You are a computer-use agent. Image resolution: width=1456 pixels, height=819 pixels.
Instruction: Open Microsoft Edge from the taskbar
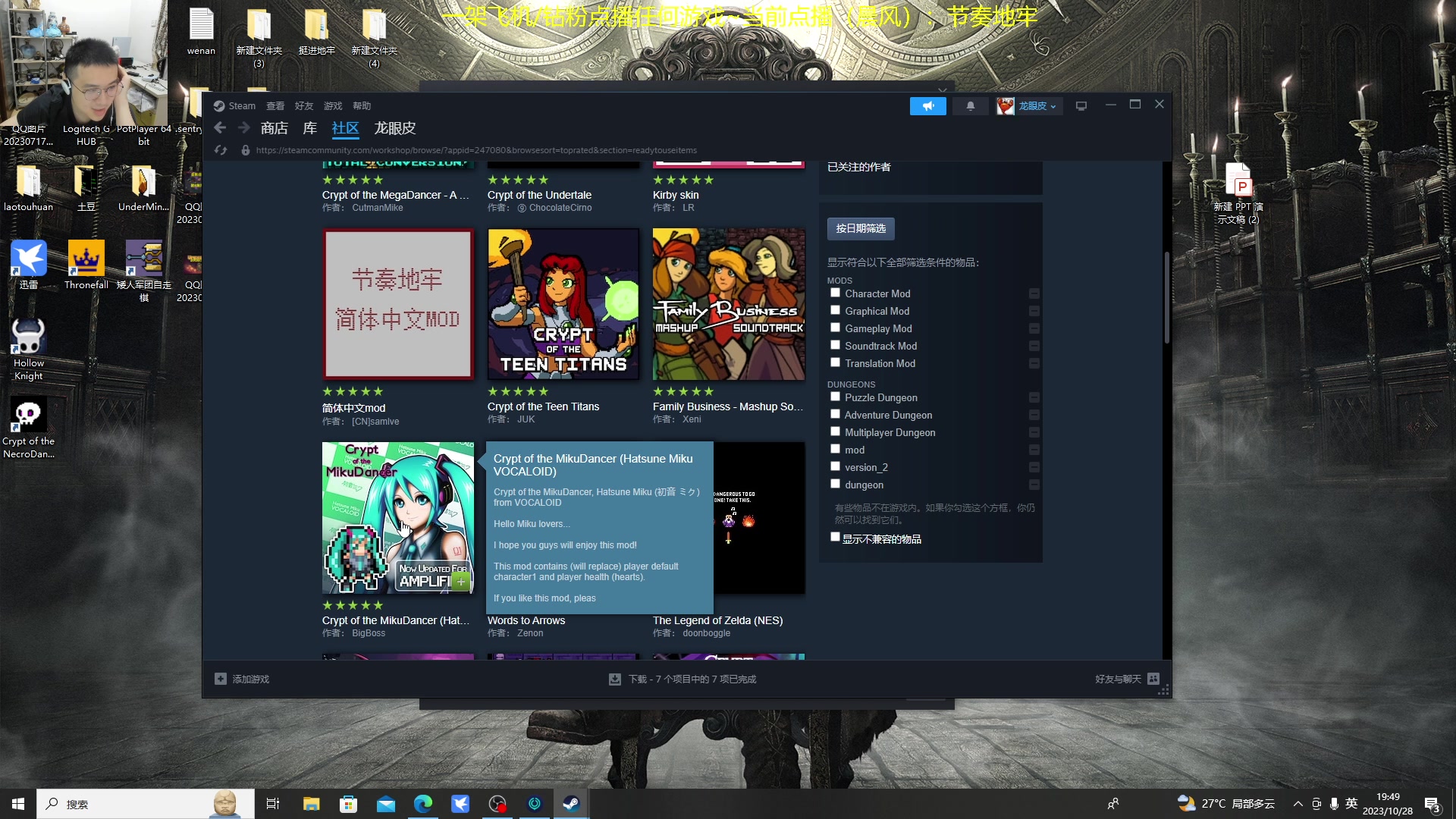point(423,804)
